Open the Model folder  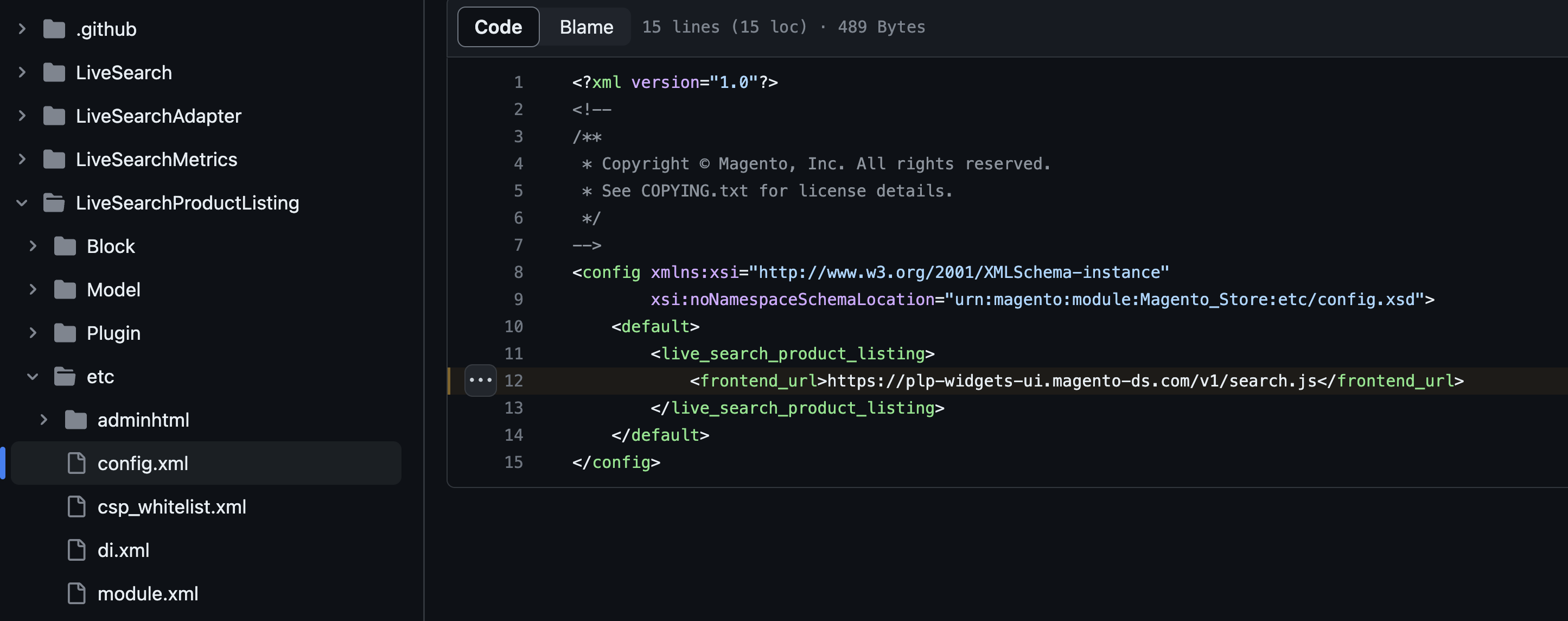point(113,290)
